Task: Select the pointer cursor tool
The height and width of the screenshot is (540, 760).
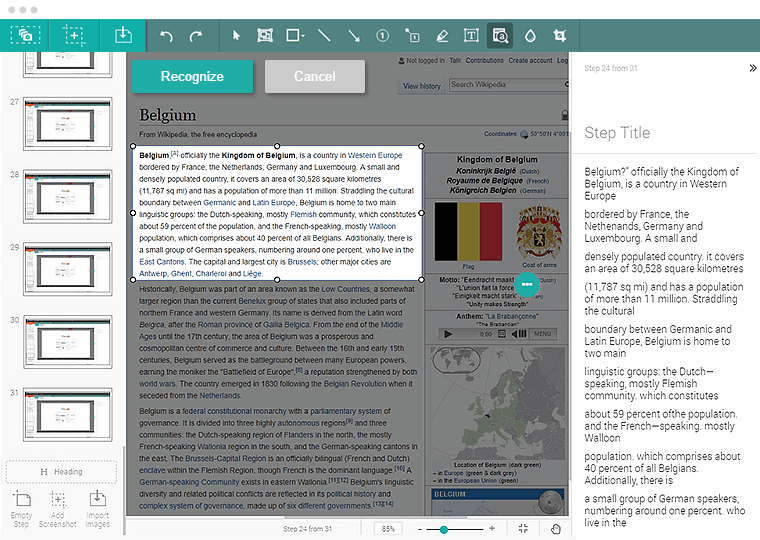Action: point(237,36)
